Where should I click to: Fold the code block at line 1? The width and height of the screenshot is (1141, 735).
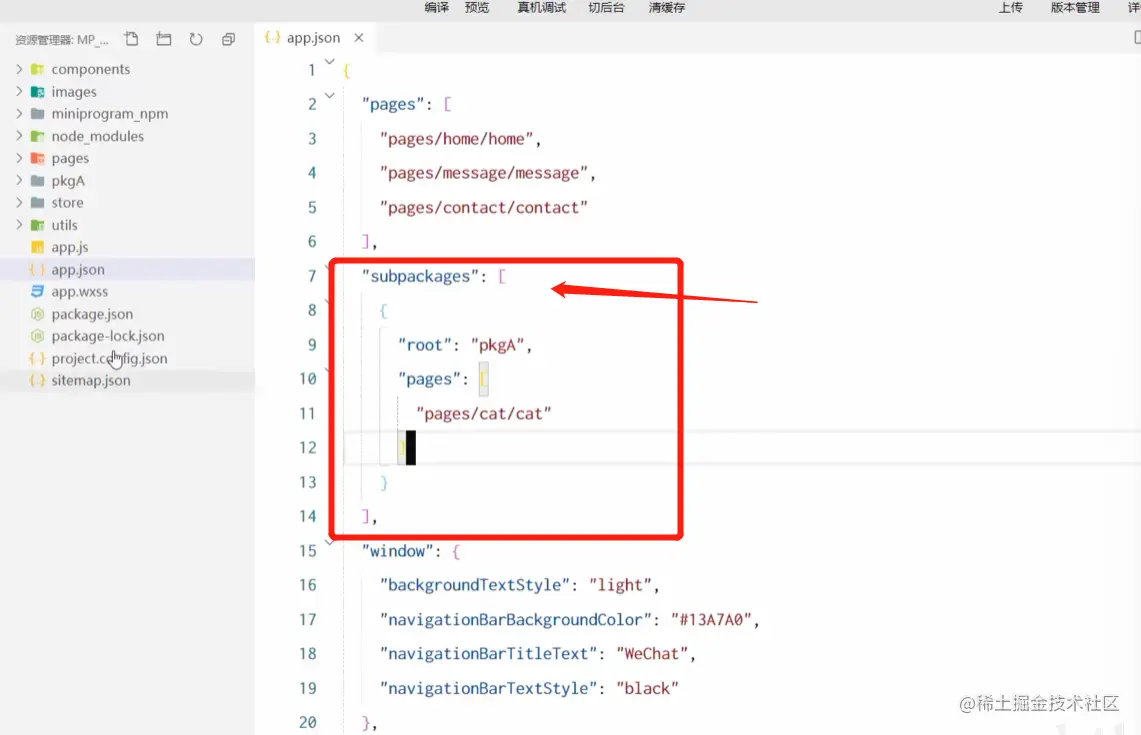point(330,62)
